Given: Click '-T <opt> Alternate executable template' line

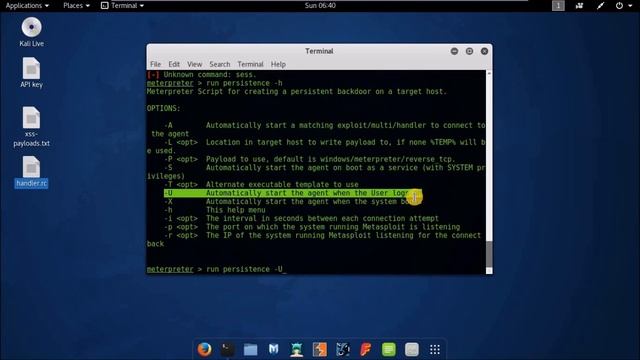Looking at the screenshot, I should point(261,184).
